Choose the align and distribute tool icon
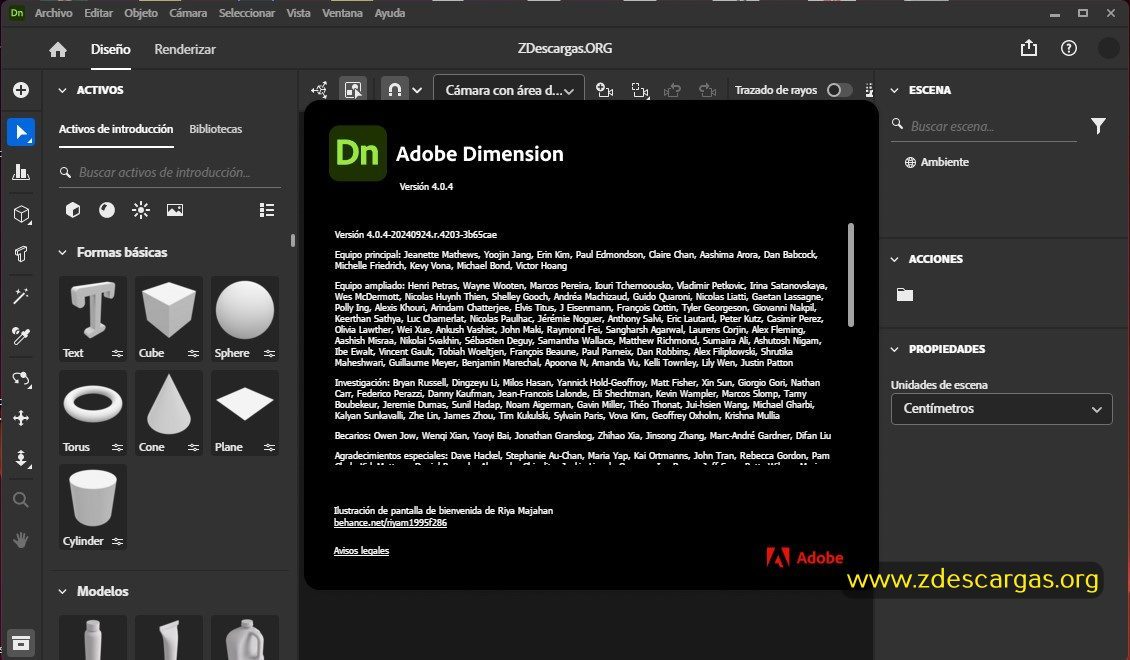1130x660 pixels. (x=21, y=172)
